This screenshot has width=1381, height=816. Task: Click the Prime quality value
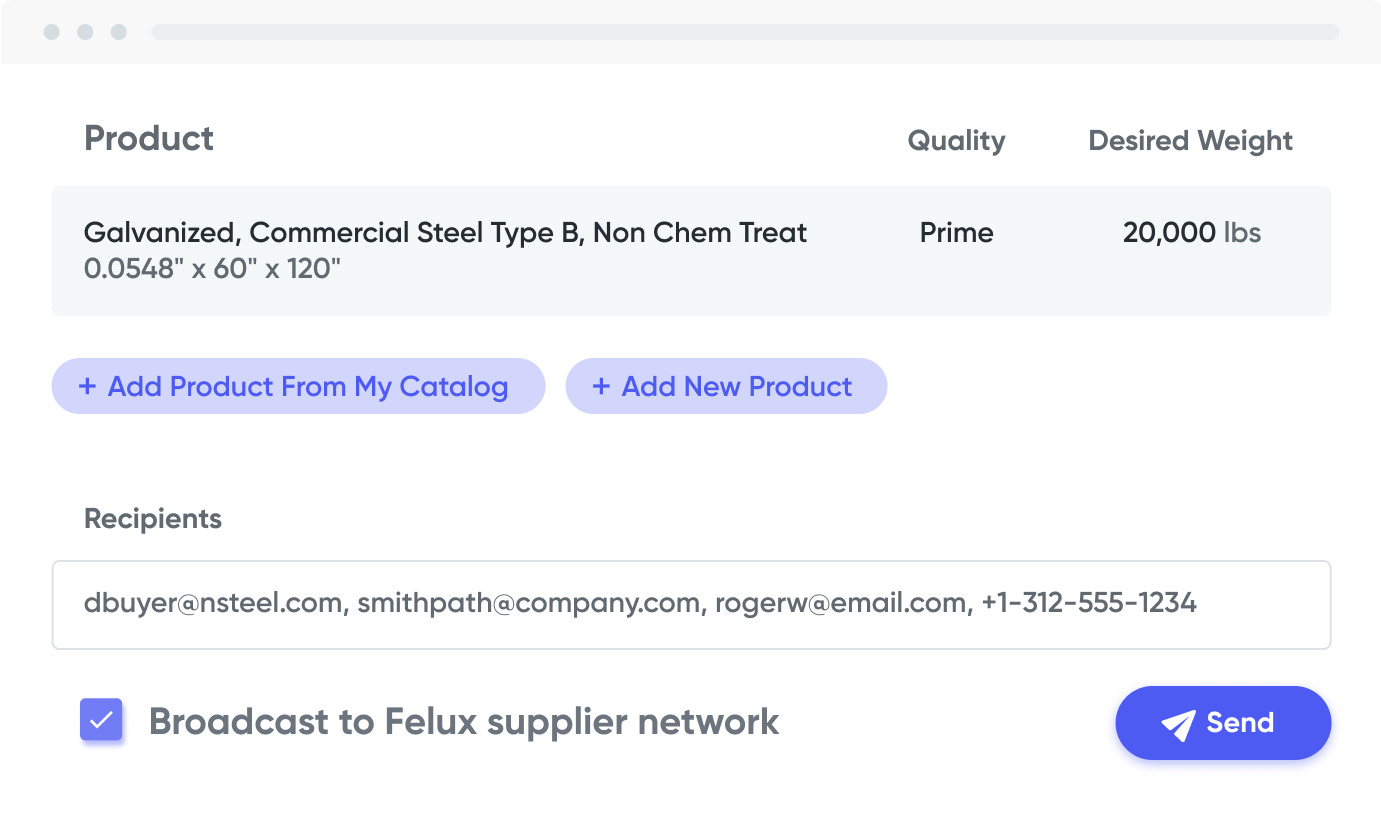[956, 233]
